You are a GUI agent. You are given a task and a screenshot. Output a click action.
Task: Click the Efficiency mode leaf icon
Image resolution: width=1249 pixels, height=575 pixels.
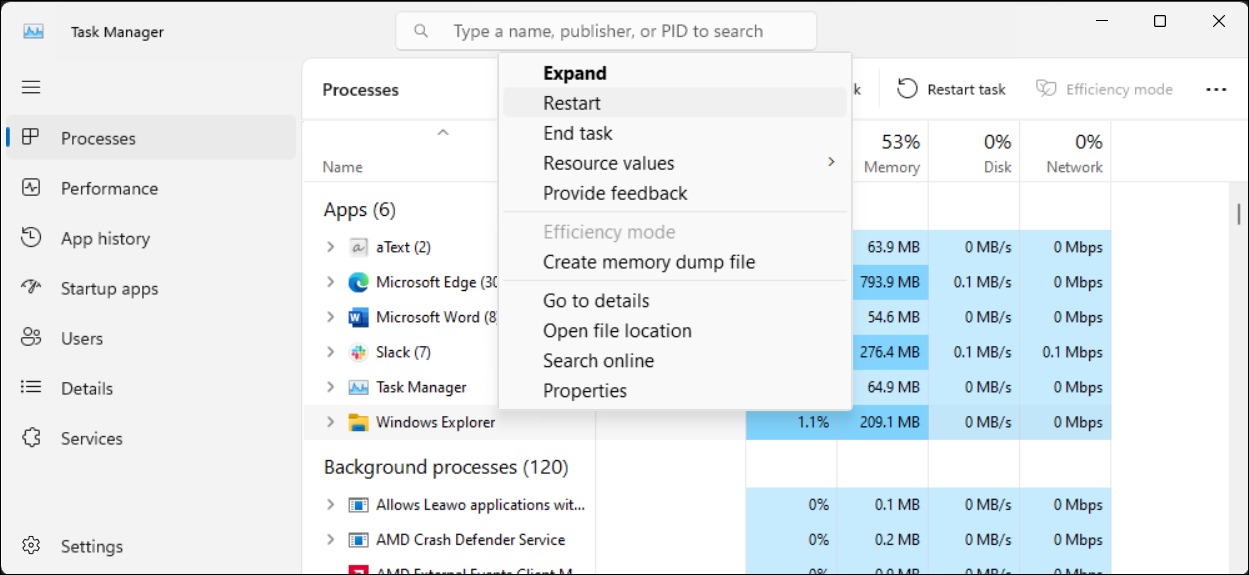point(1046,89)
